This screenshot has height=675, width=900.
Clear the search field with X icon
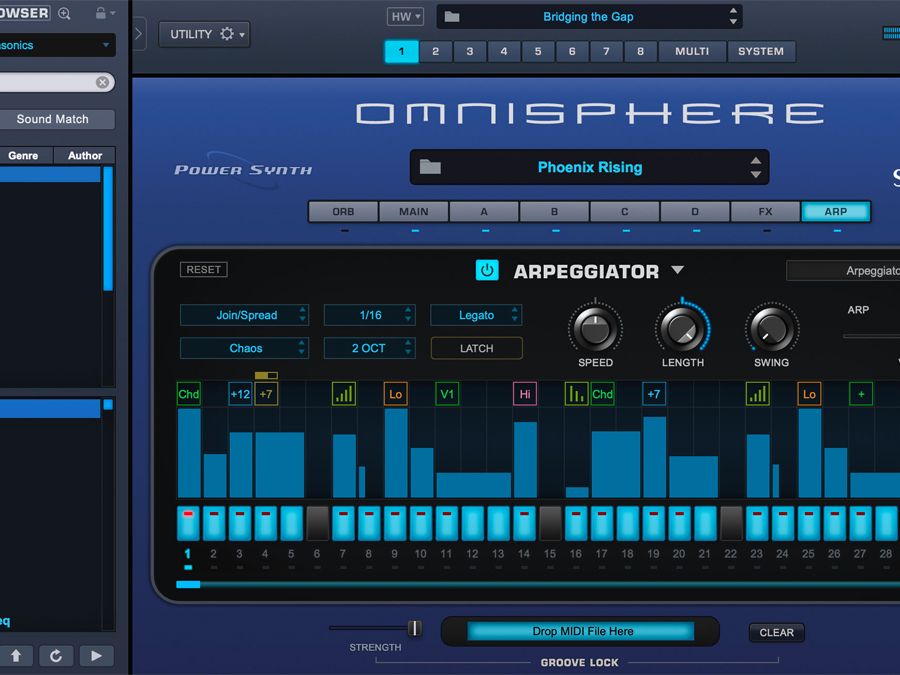(103, 82)
